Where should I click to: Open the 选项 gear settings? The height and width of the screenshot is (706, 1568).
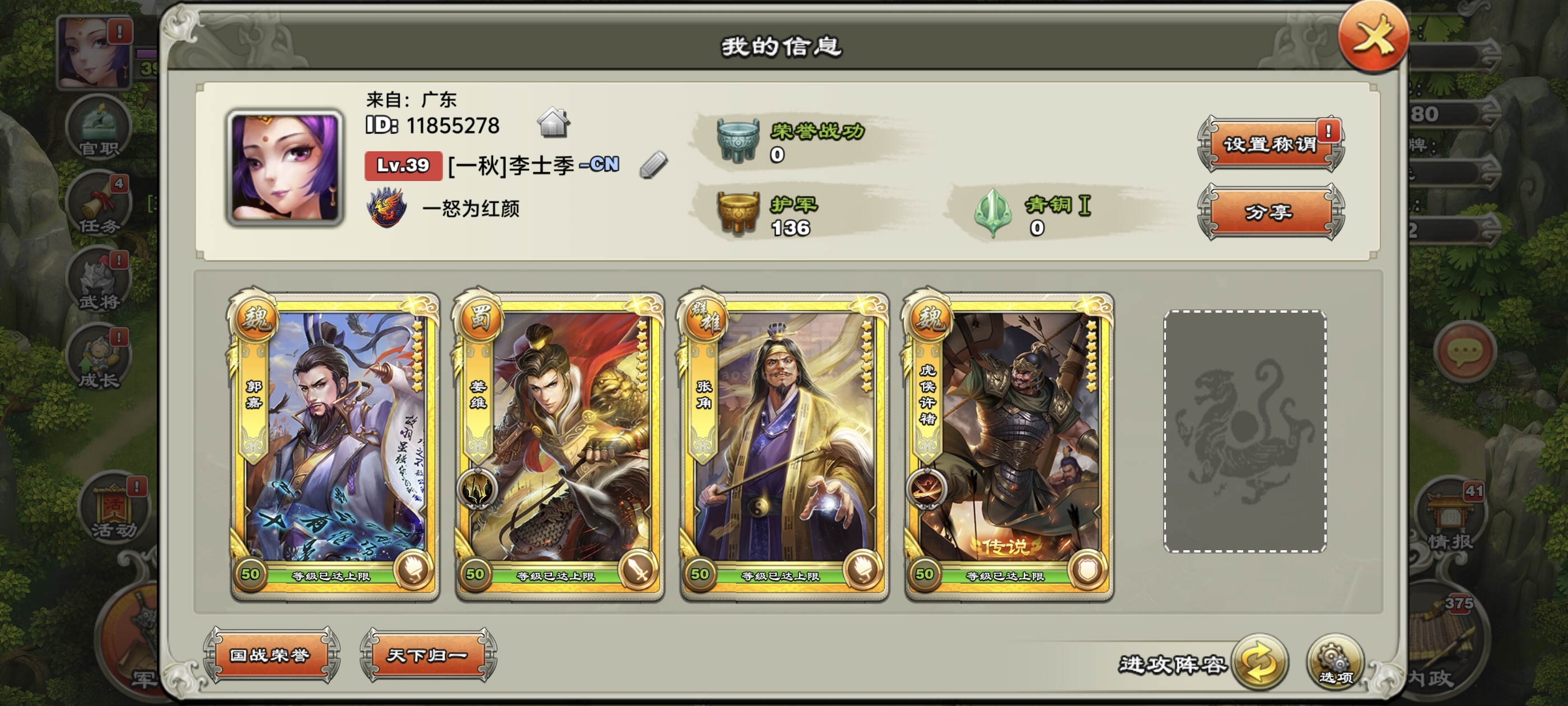1336,663
